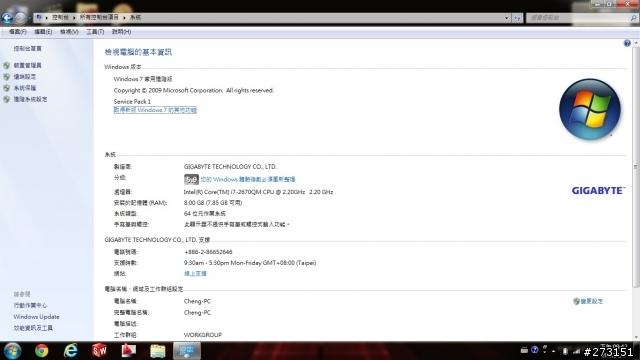The width and height of the screenshot is (640, 360).
Task: Click the Control Panel icon in address bar
Action: coord(39,18)
